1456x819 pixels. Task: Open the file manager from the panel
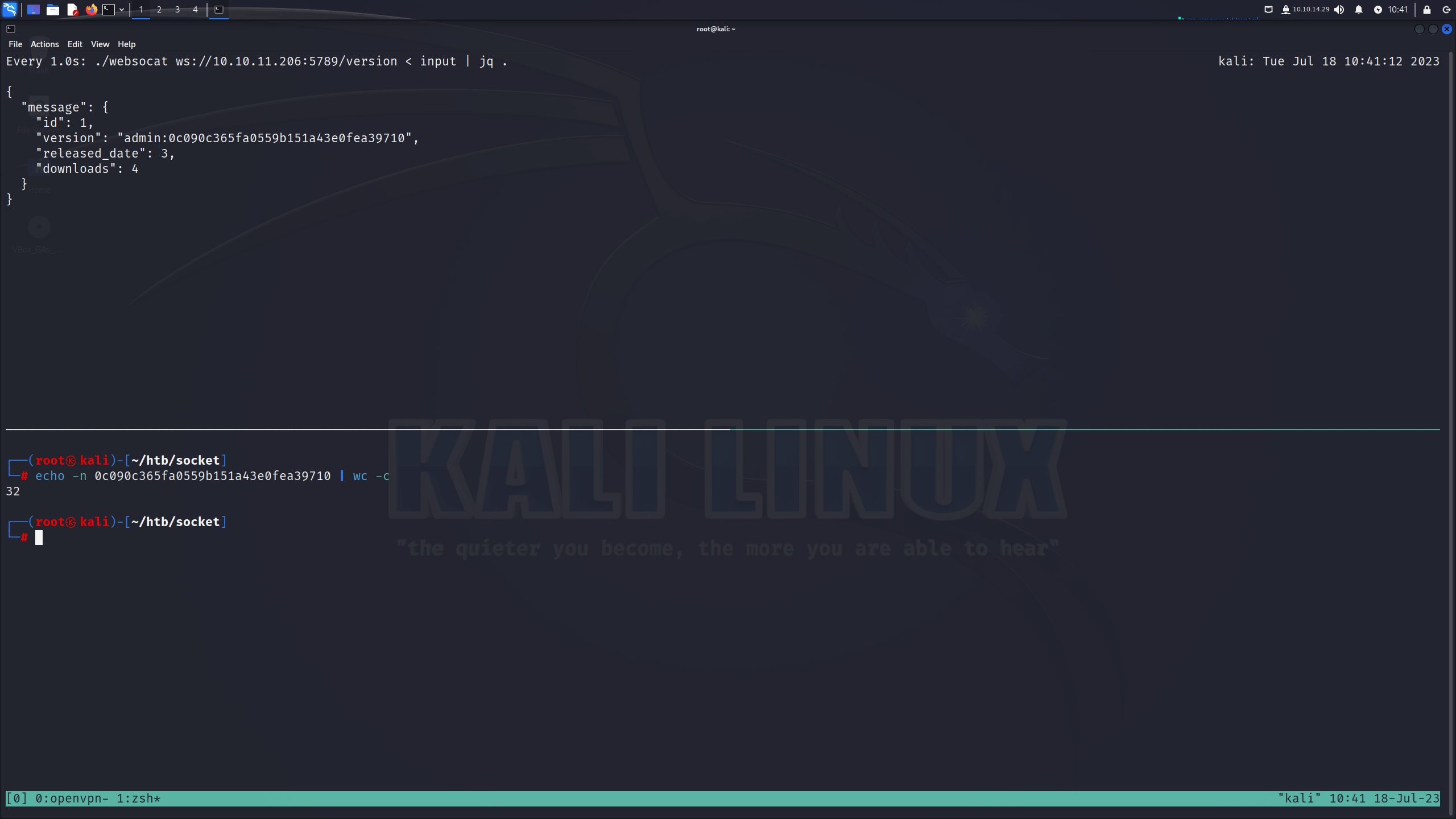pos(52,10)
